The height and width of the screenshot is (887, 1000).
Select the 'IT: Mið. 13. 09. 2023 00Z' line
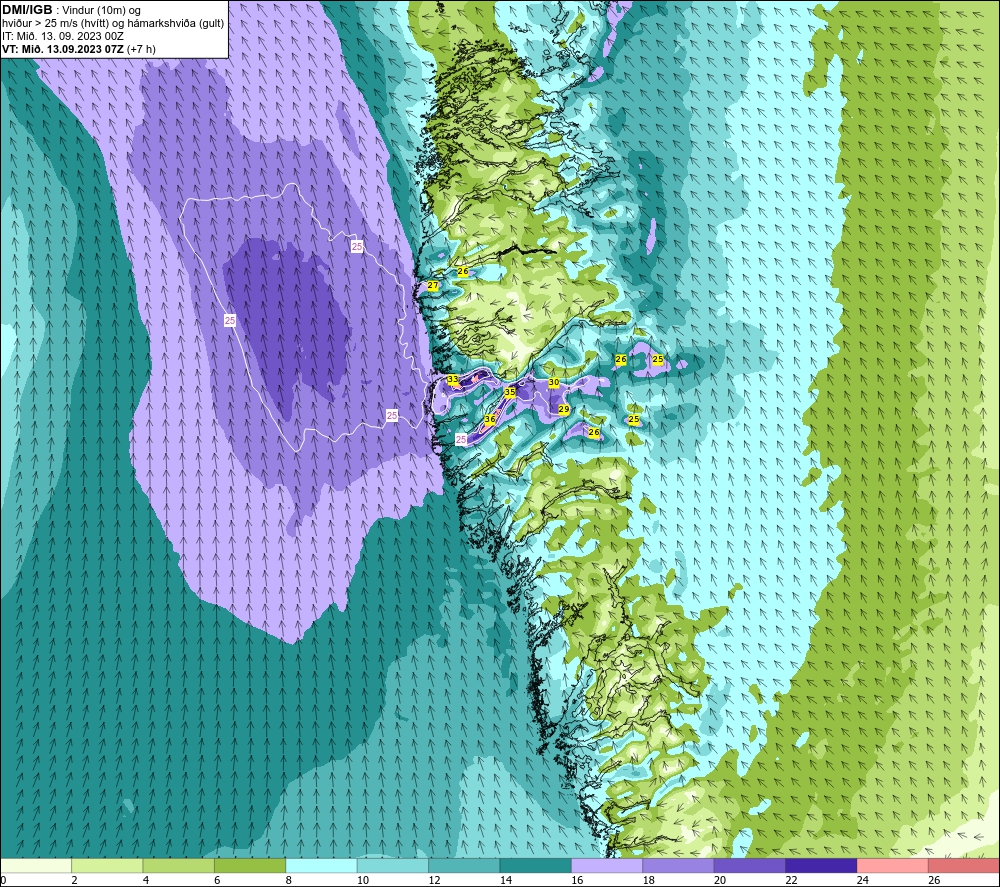tap(62, 36)
